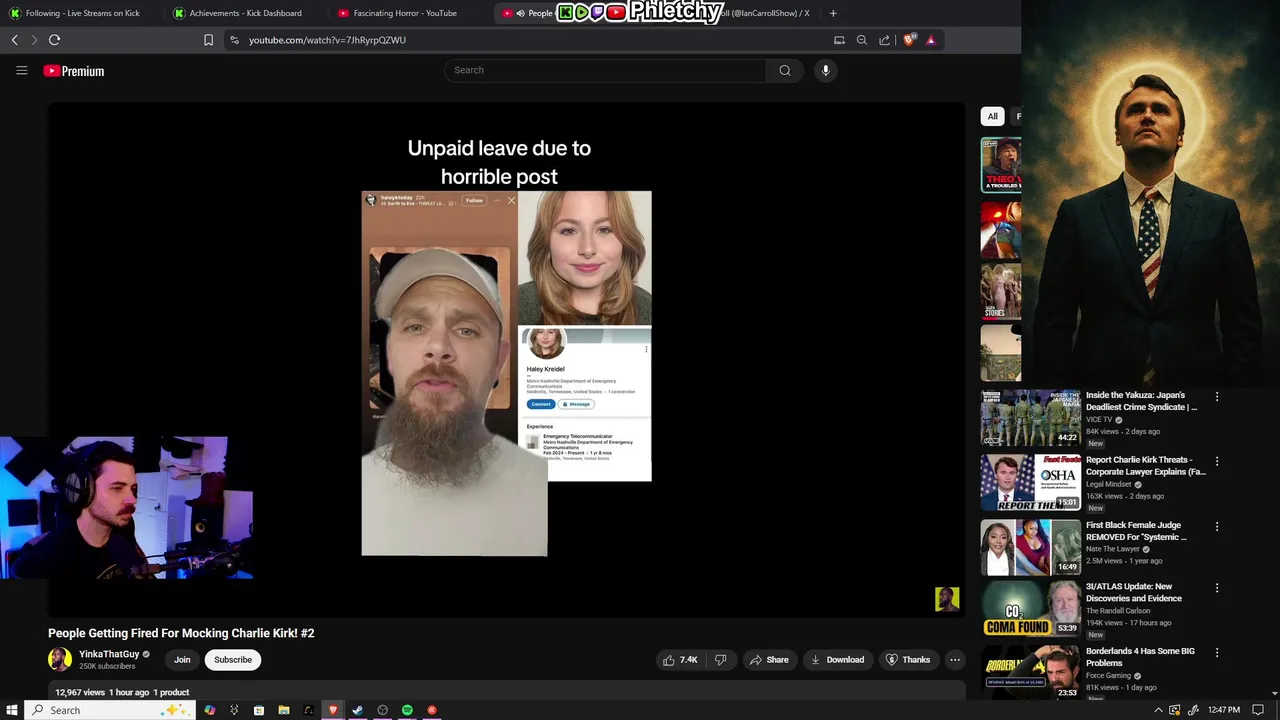Open Inside the Yakuza video thumbnail
The width and height of the screenshot is (1280, 720).
(1030, 418)
